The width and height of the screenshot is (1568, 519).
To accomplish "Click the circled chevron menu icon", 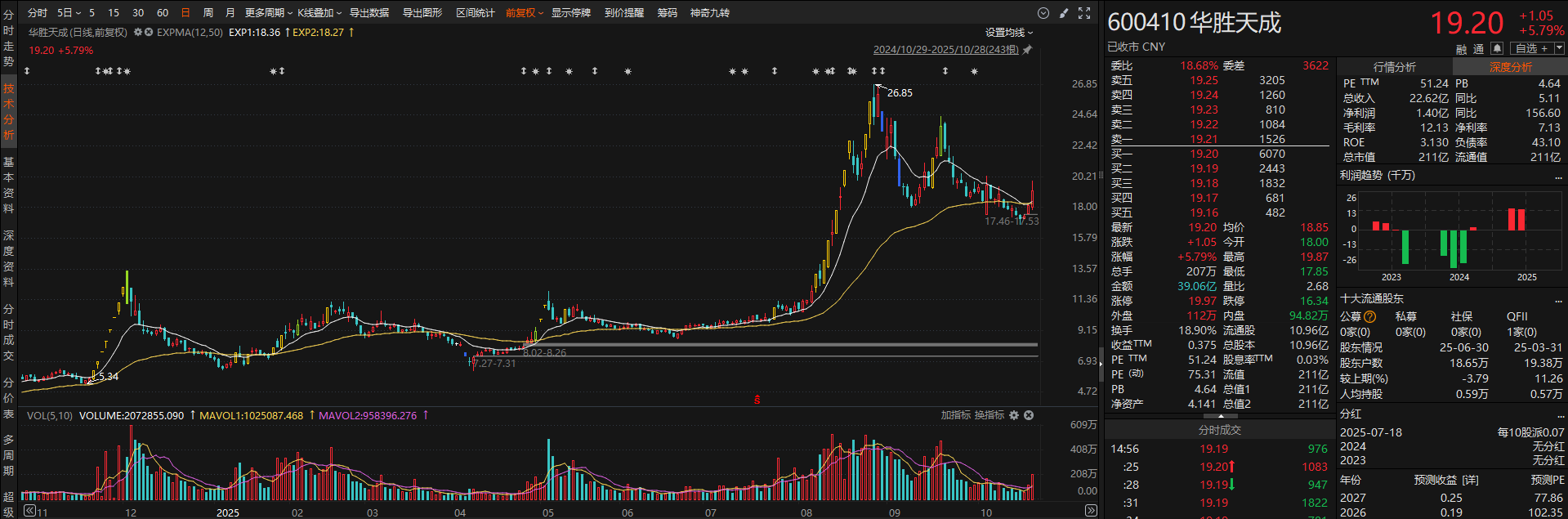I will click(x=1043, y=13).
